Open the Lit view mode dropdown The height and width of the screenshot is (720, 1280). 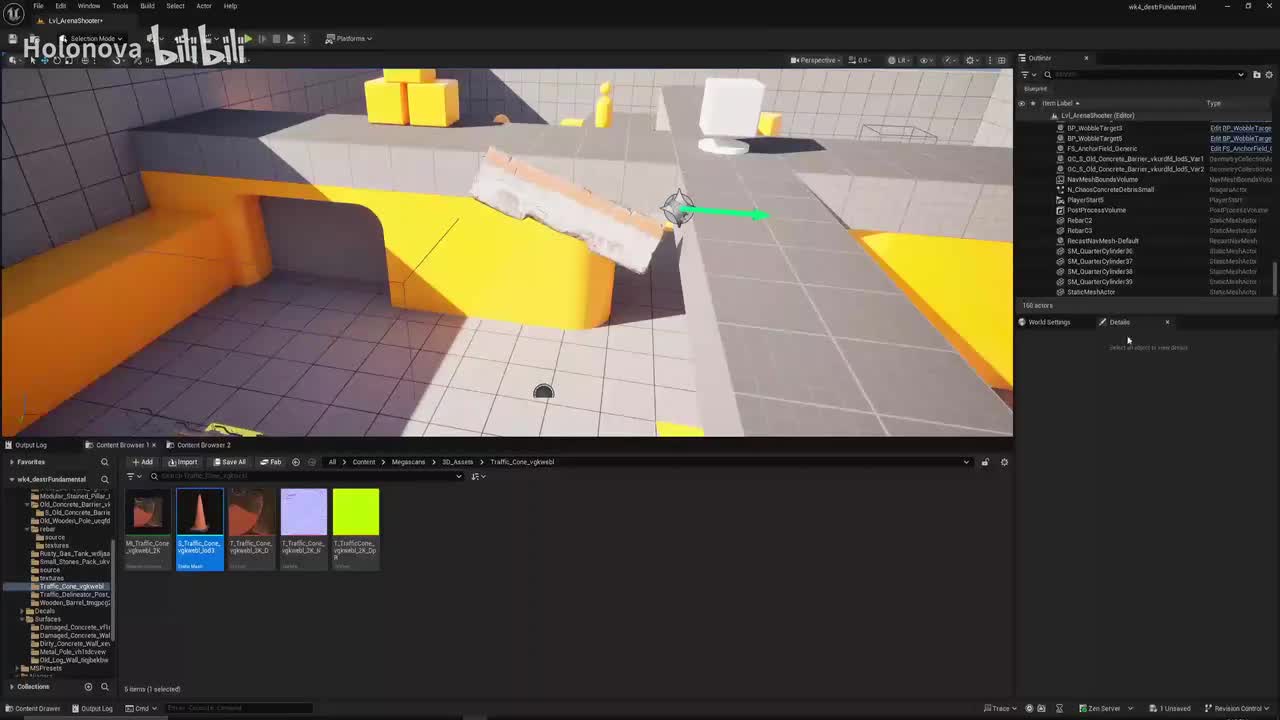(x=898, y=60)
